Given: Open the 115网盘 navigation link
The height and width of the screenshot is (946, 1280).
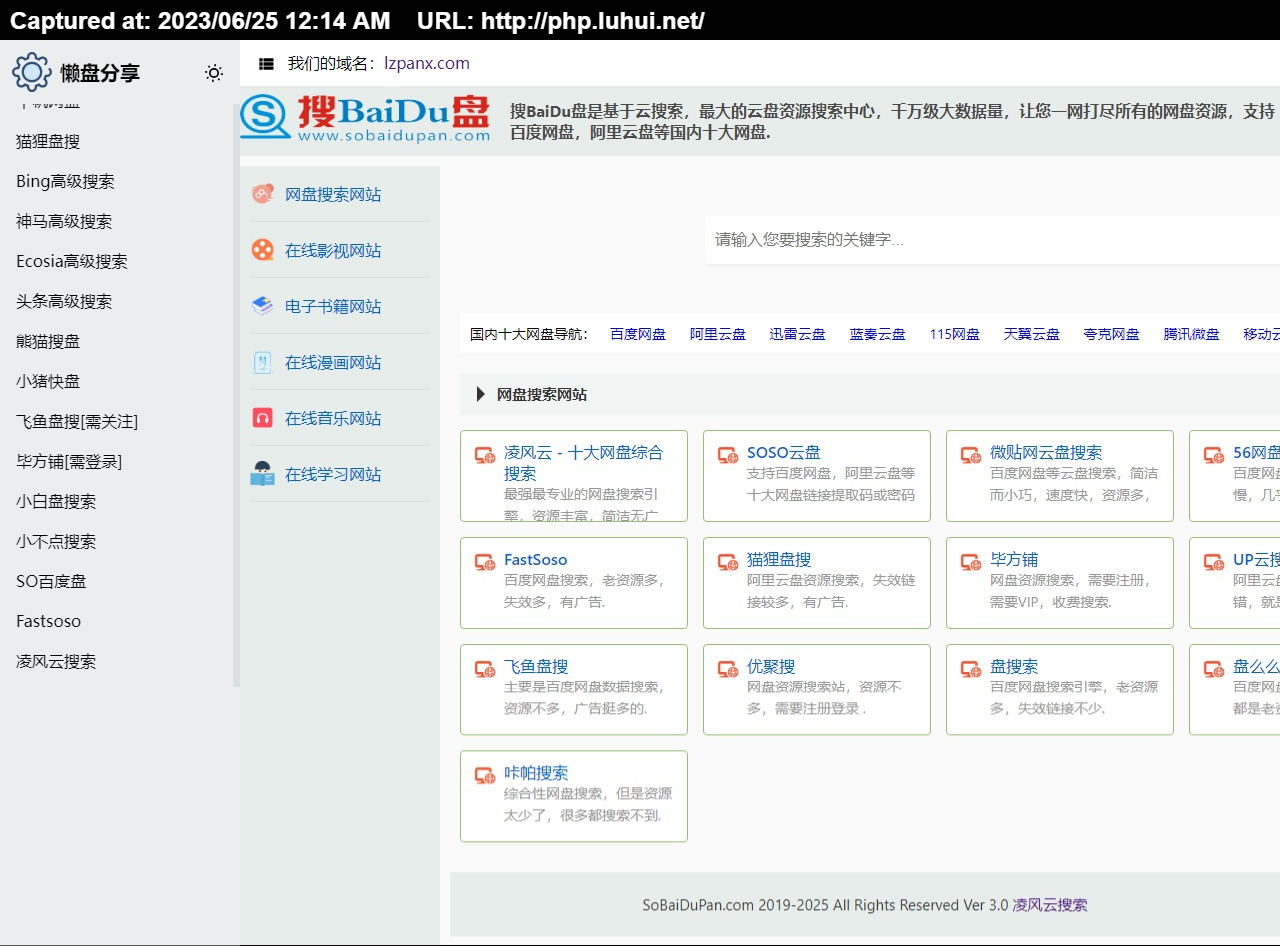Looking at the screenshot, I should tap(955, 334).
